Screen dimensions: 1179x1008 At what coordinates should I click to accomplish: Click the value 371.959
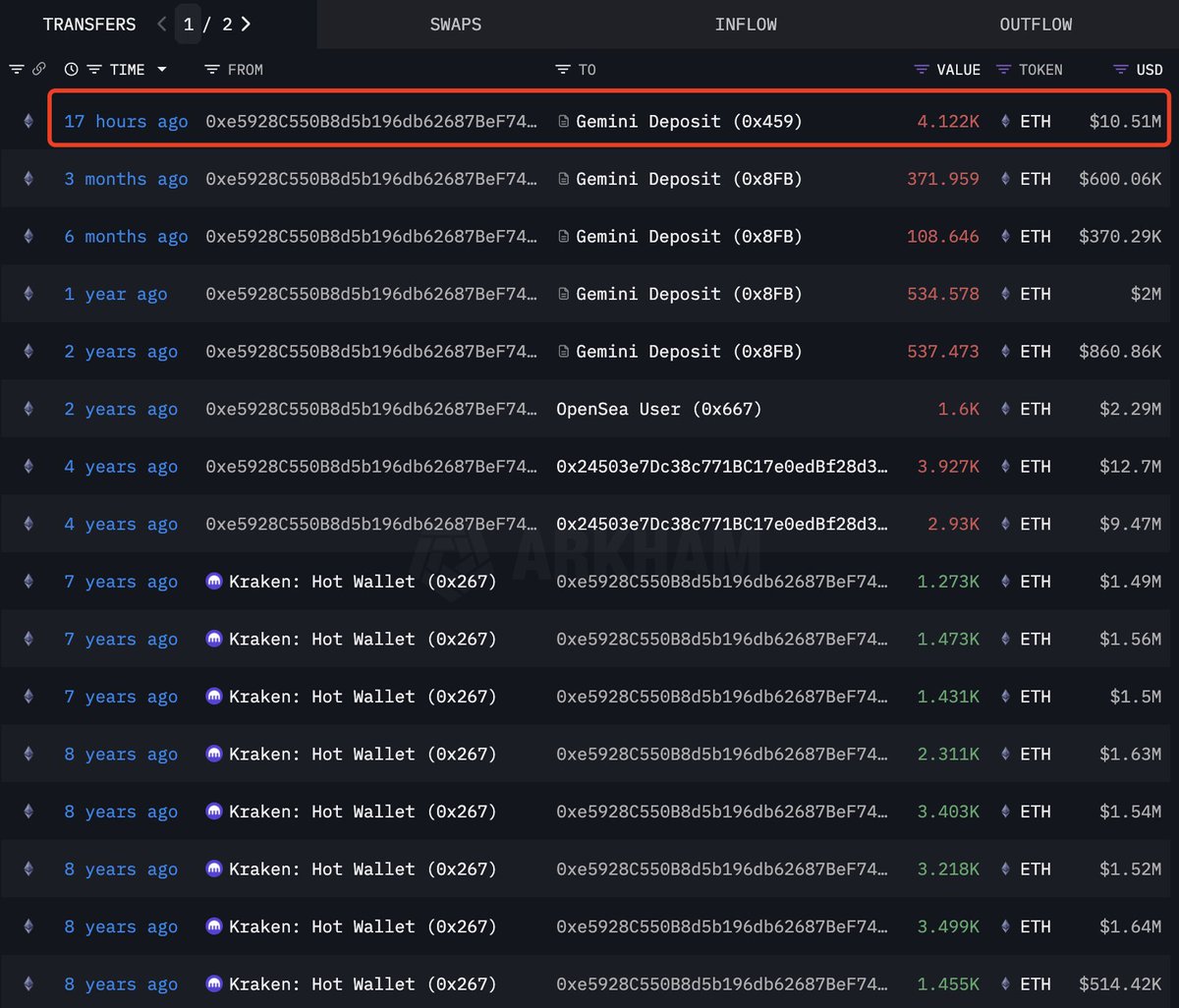(x=943, y=179)
